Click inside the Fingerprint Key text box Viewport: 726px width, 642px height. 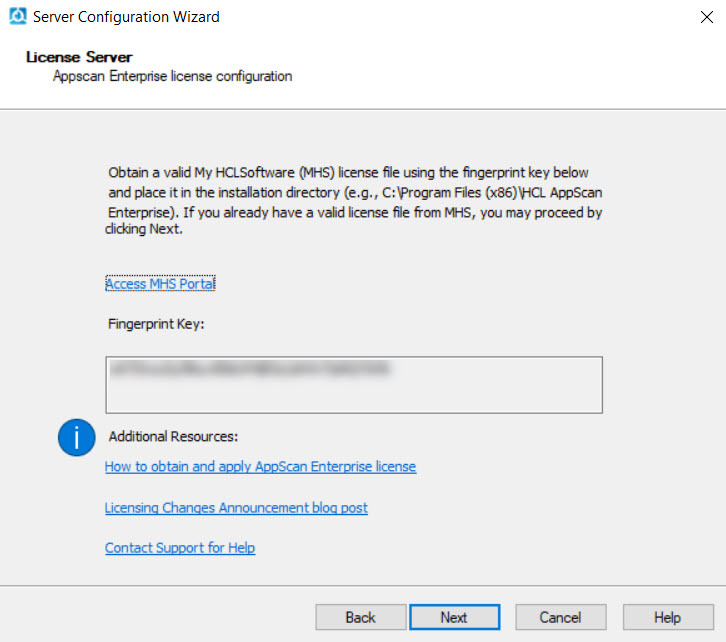354,385
